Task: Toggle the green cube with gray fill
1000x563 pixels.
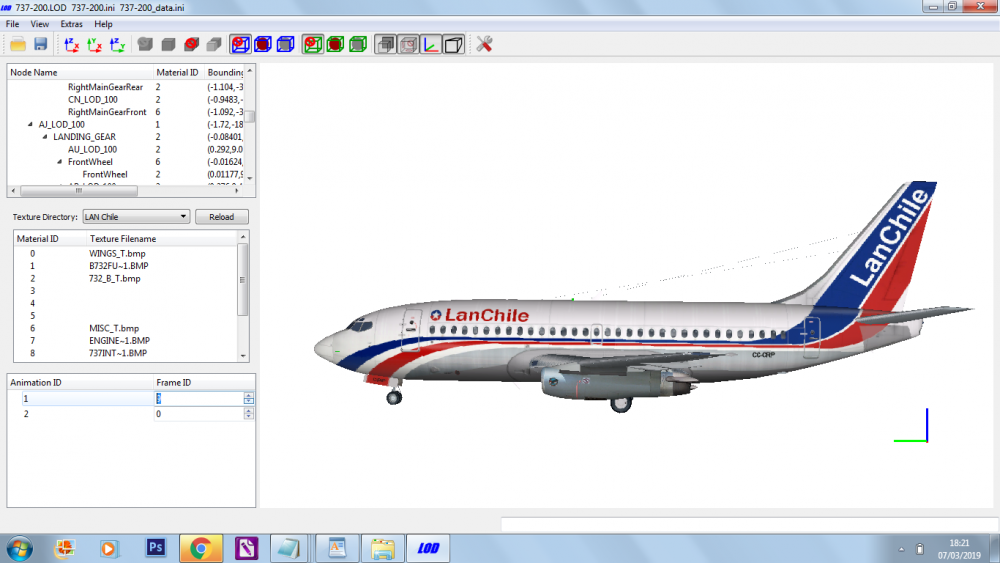Action: point(358,44)
